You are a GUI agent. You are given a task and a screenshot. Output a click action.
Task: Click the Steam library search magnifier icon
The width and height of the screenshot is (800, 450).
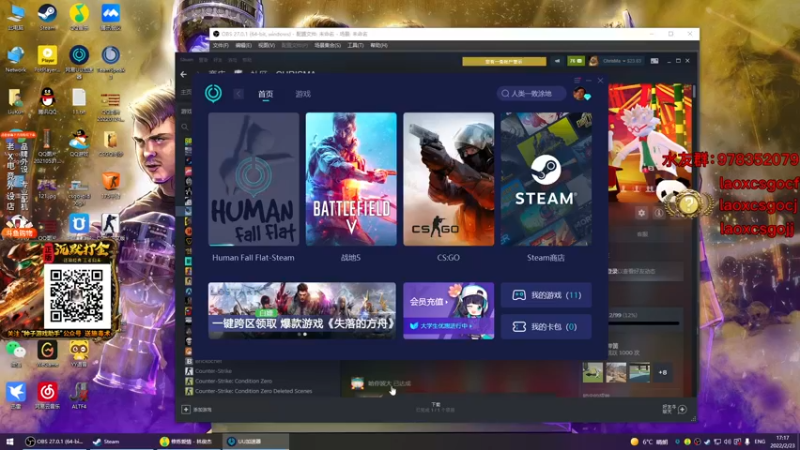coord(185,127)
